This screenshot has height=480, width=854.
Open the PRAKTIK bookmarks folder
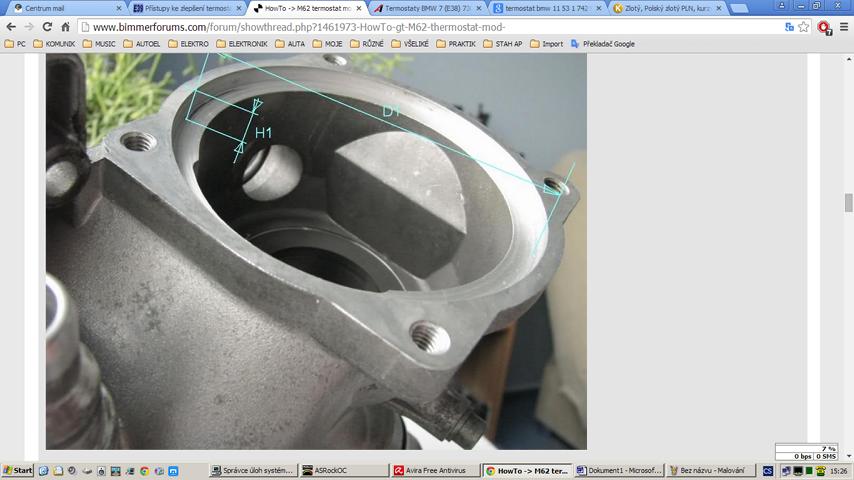point(456,44)
